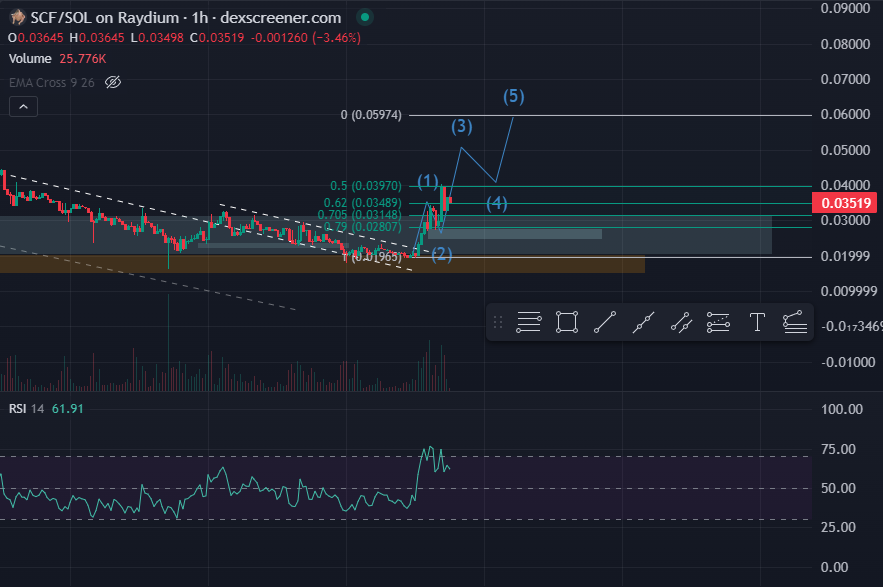Click the 0.06000 price axis label
Viewport: 883px width, 587px height.
[x=845, y=114]
